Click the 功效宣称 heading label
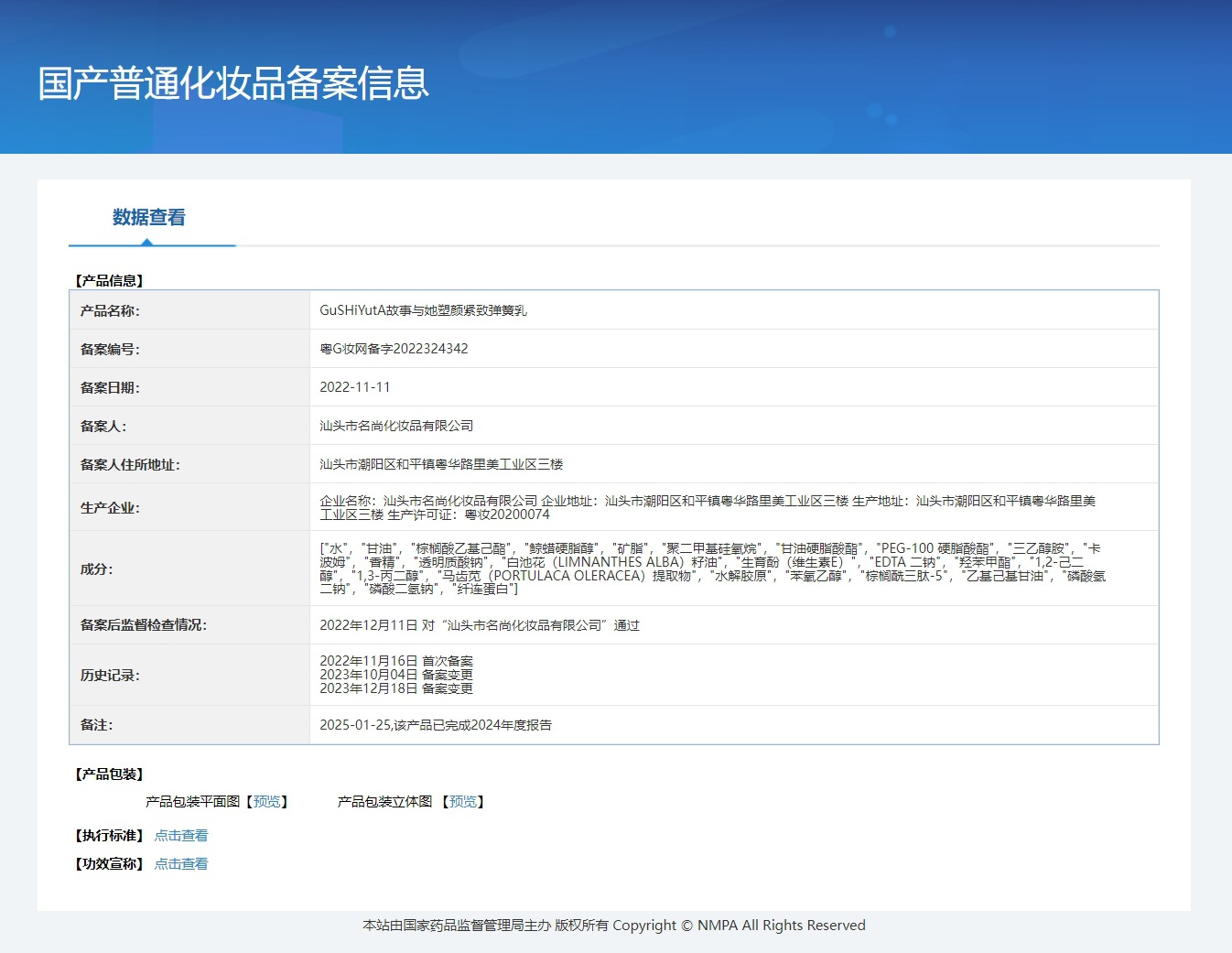 pyautogui.click(x=109, y=864)
